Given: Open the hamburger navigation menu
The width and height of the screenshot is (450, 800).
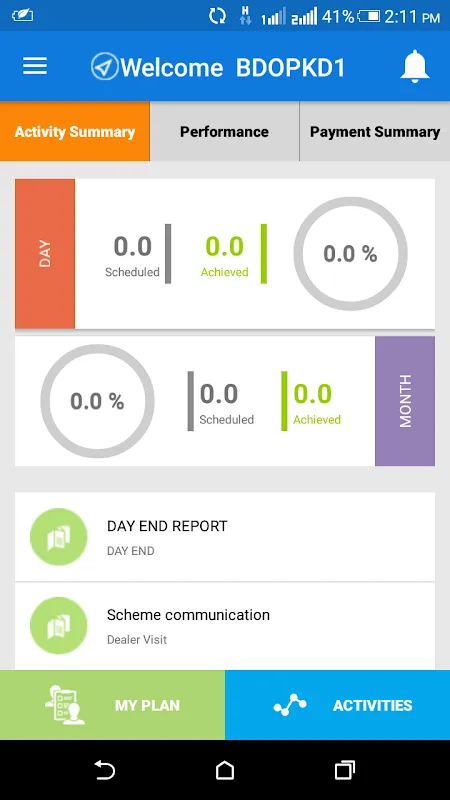Looking at the screenshot, I should (x=35, y=66).
